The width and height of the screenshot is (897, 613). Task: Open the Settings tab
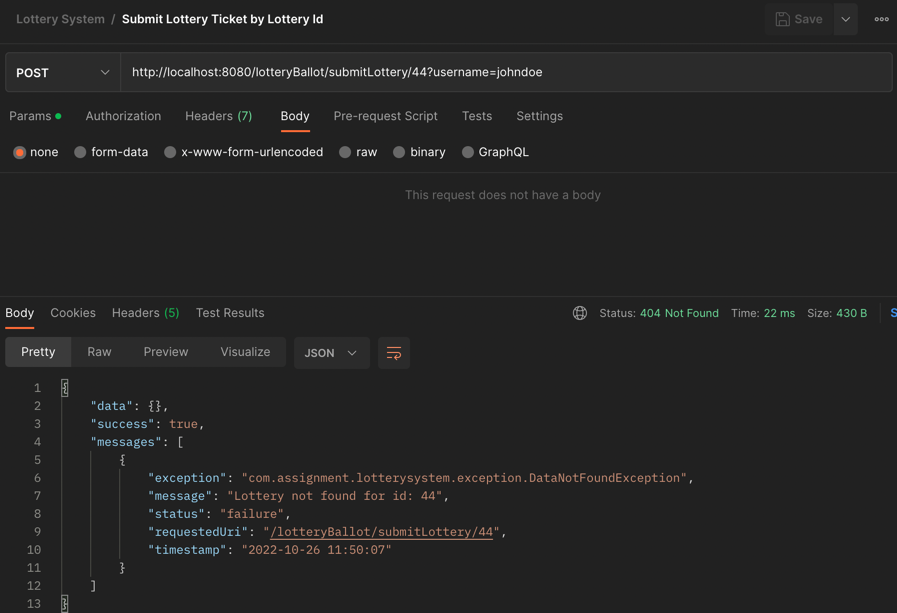539,116
